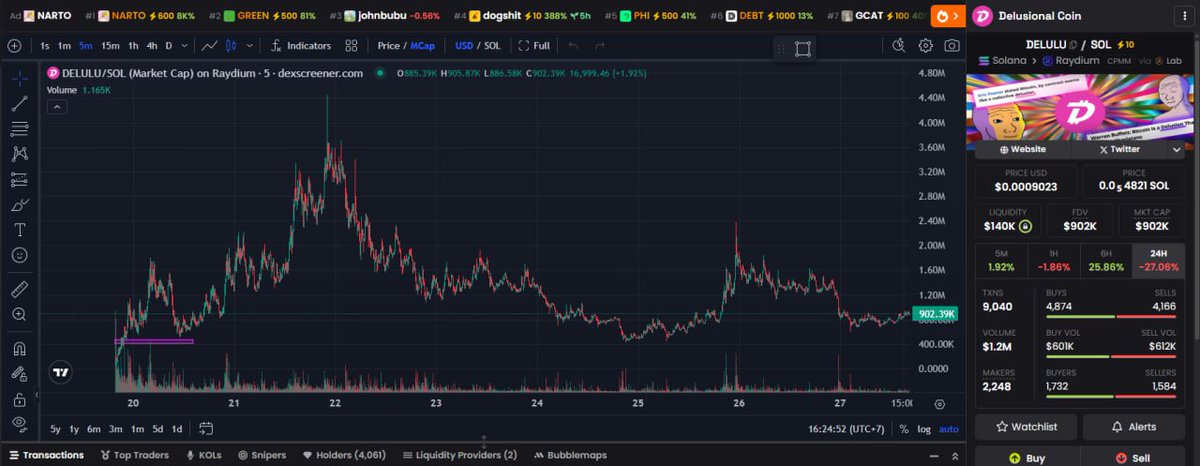Select the ruler measure tool
This screenshot has width=1200, height=466.
coord(19,289)
